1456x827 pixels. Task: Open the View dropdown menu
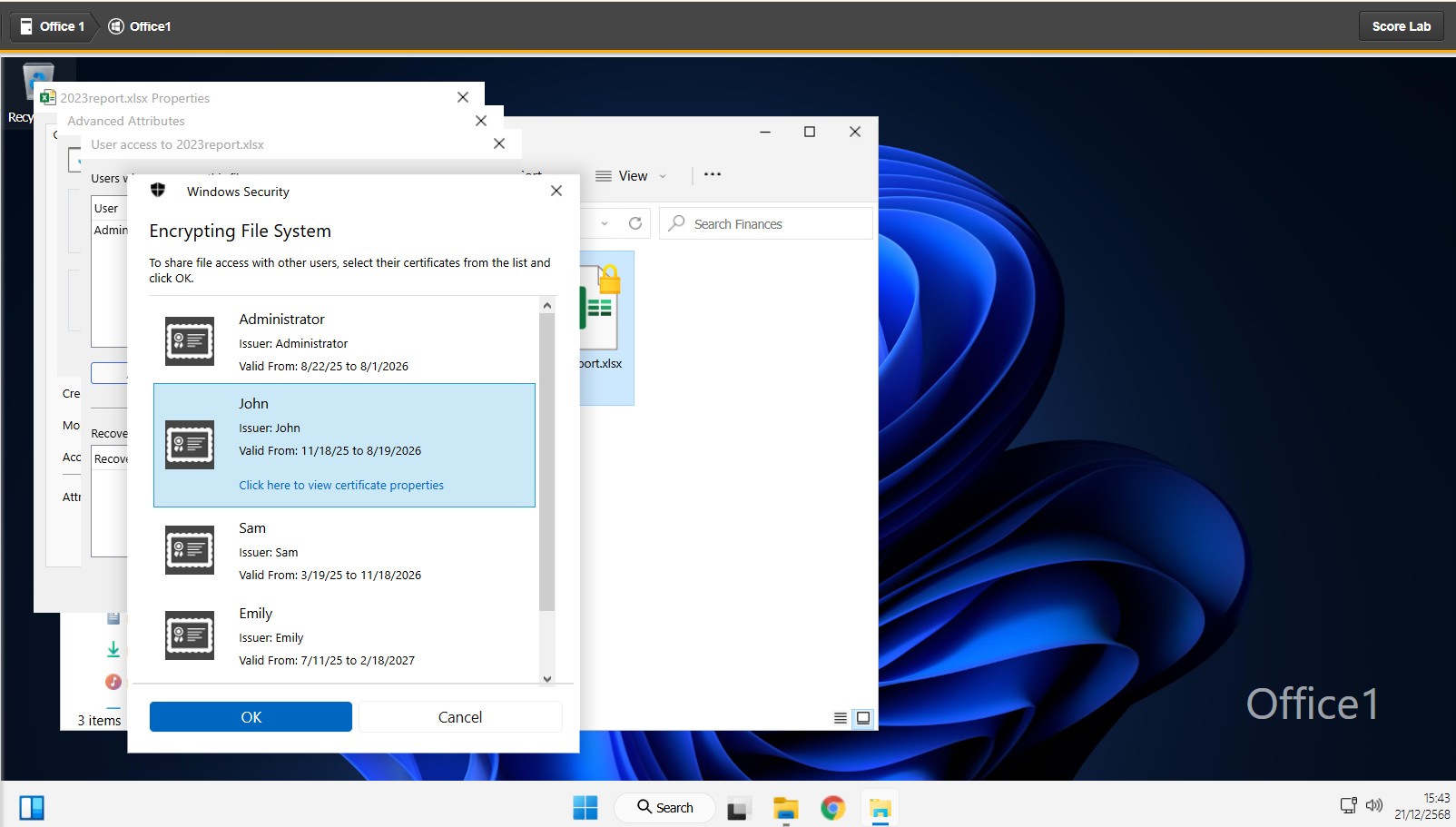coord(632,176)
